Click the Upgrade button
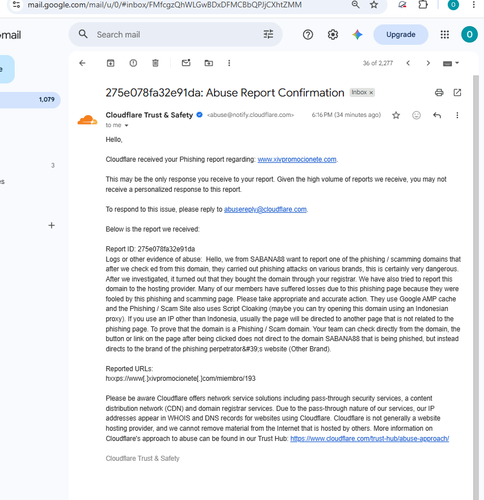The height and width of the screenshot is (500, 484). [401, 35]
